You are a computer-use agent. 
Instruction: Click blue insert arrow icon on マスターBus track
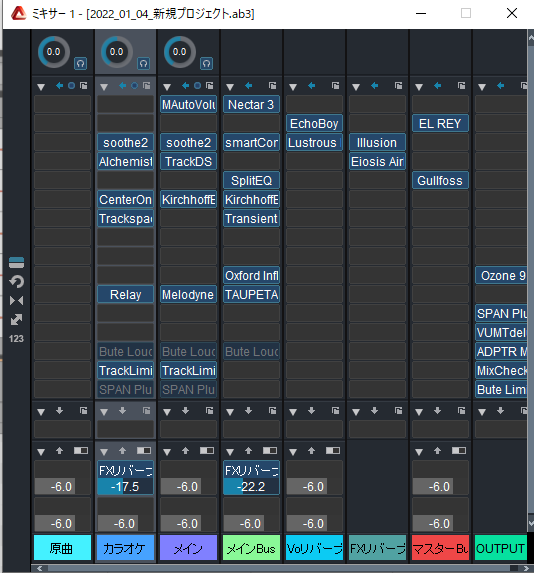tap(438, 86)
